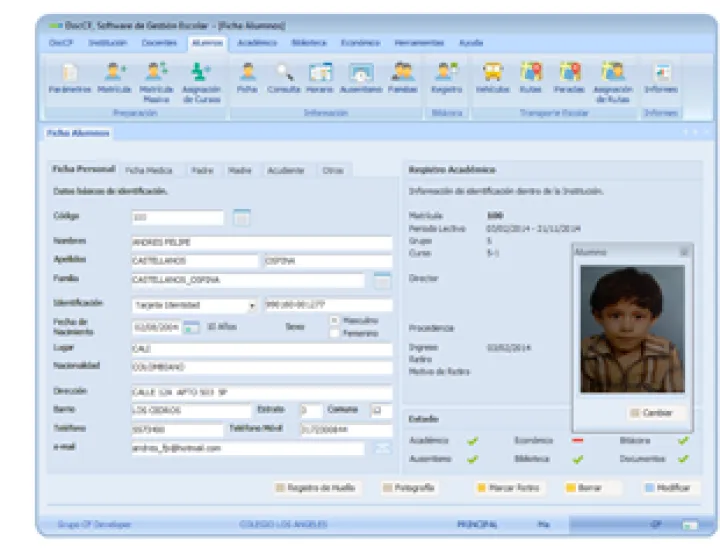720x548 pixels.
Task: Open the Parámetros ribbon icon
Action: coord(69,76)
